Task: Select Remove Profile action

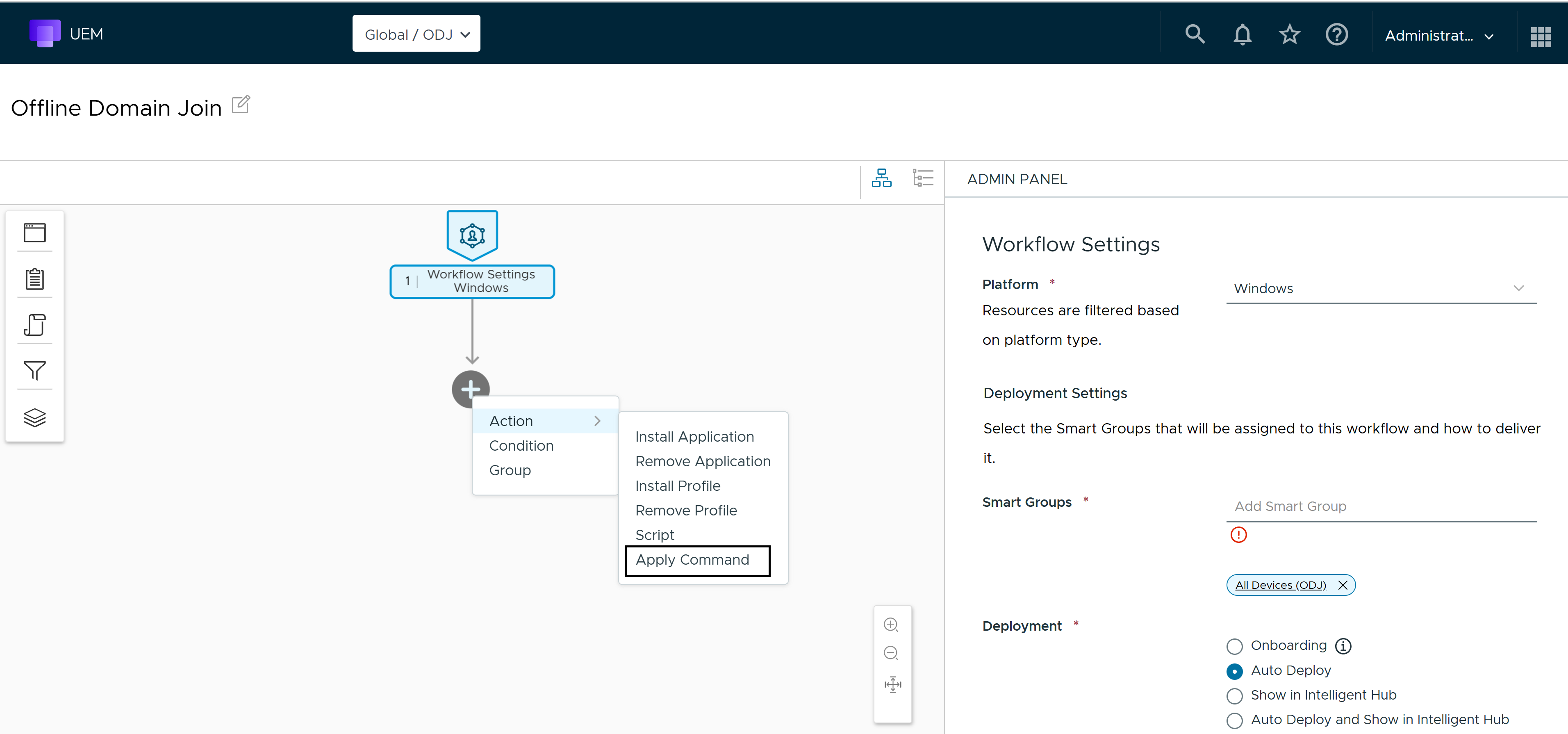Action: [686, 510]
